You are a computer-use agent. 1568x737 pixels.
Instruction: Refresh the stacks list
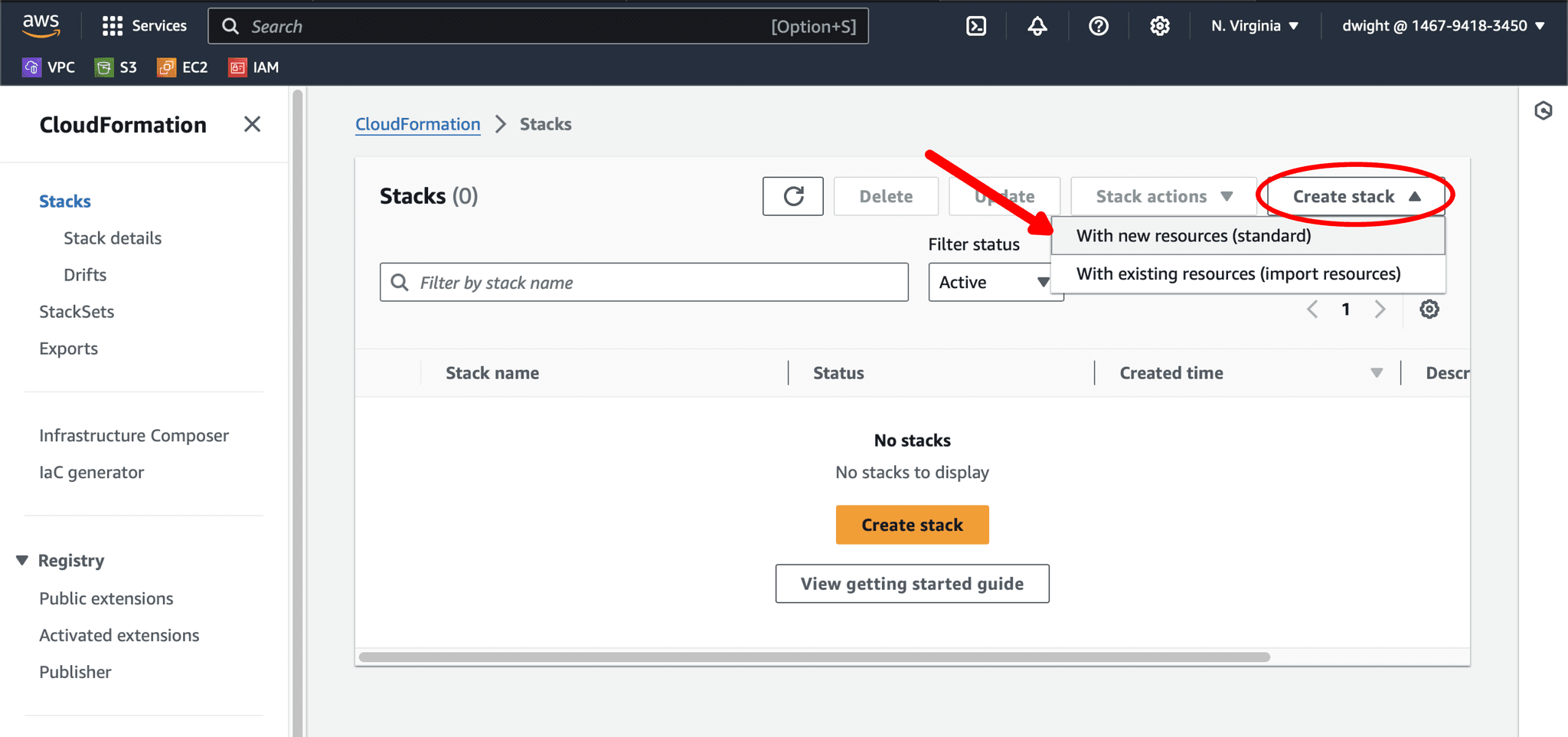793,197
